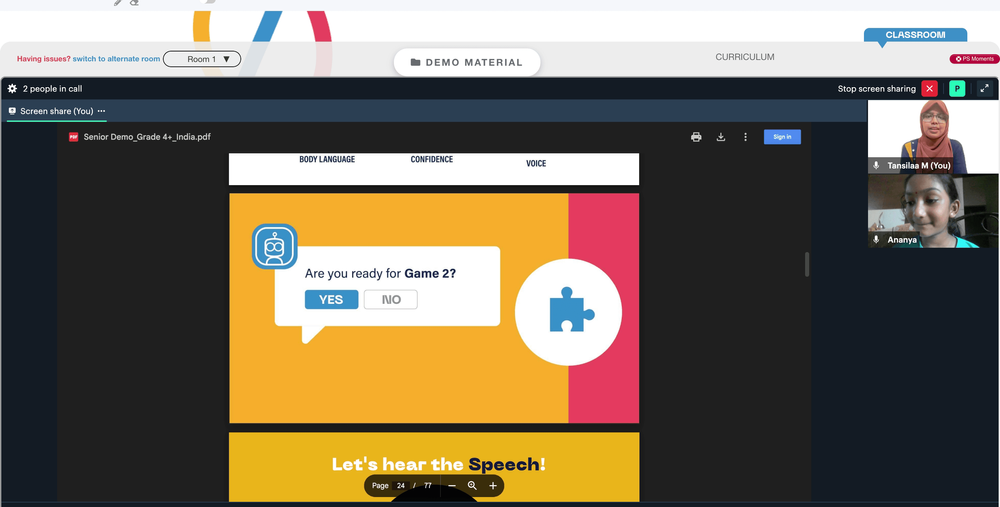Switch to the CURRICULUM tab
The height and width of the screenshot is (507, 1000).
pos(744,57)
